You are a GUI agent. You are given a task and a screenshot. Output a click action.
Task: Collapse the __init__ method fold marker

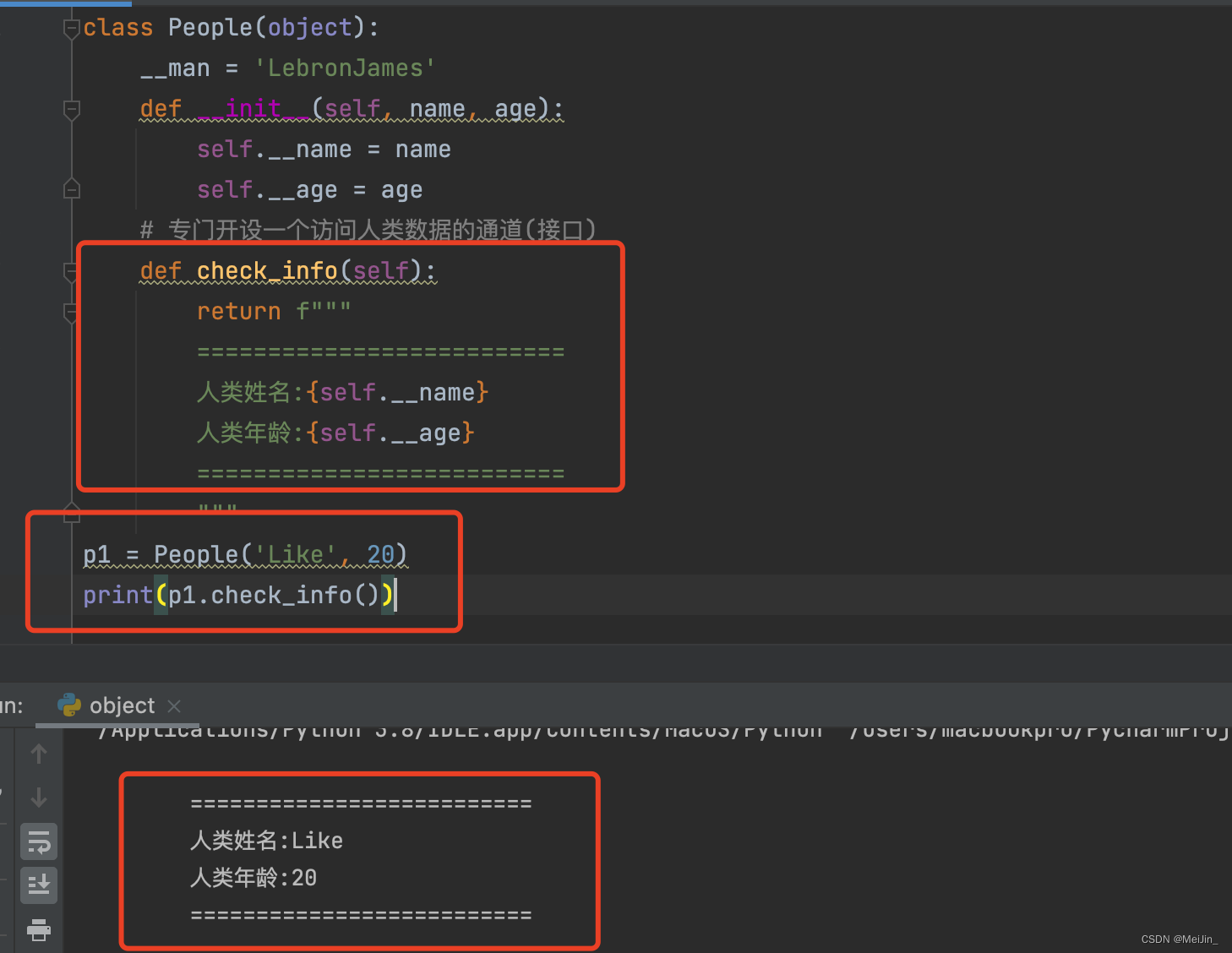click(x=72, y=109)
